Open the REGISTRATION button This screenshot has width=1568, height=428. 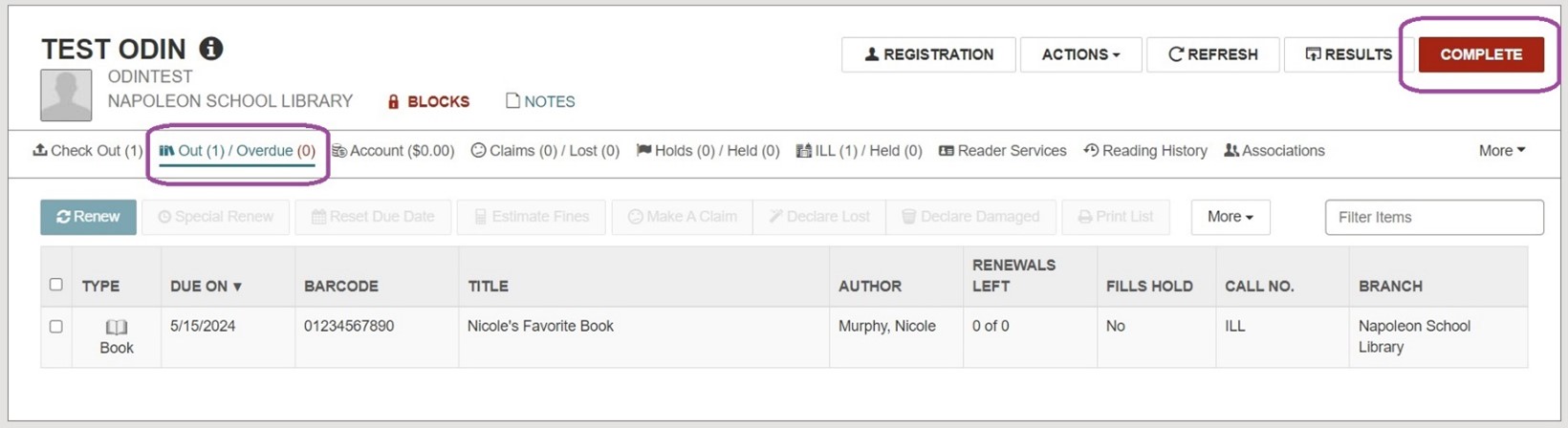tap(928, 54)
